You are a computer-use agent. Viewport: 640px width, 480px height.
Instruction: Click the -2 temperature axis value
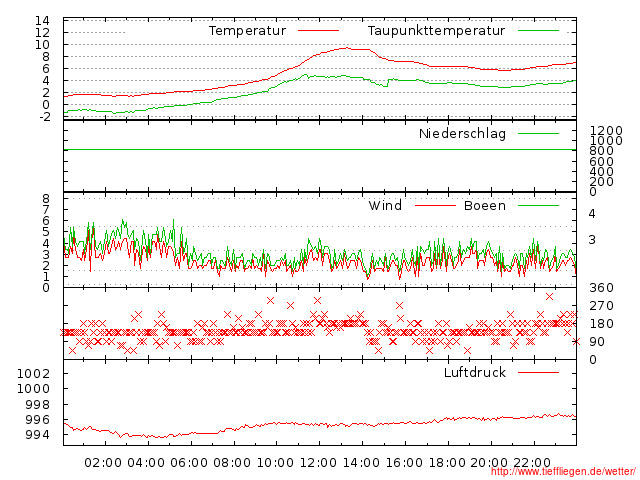click(x=45, y=117)
